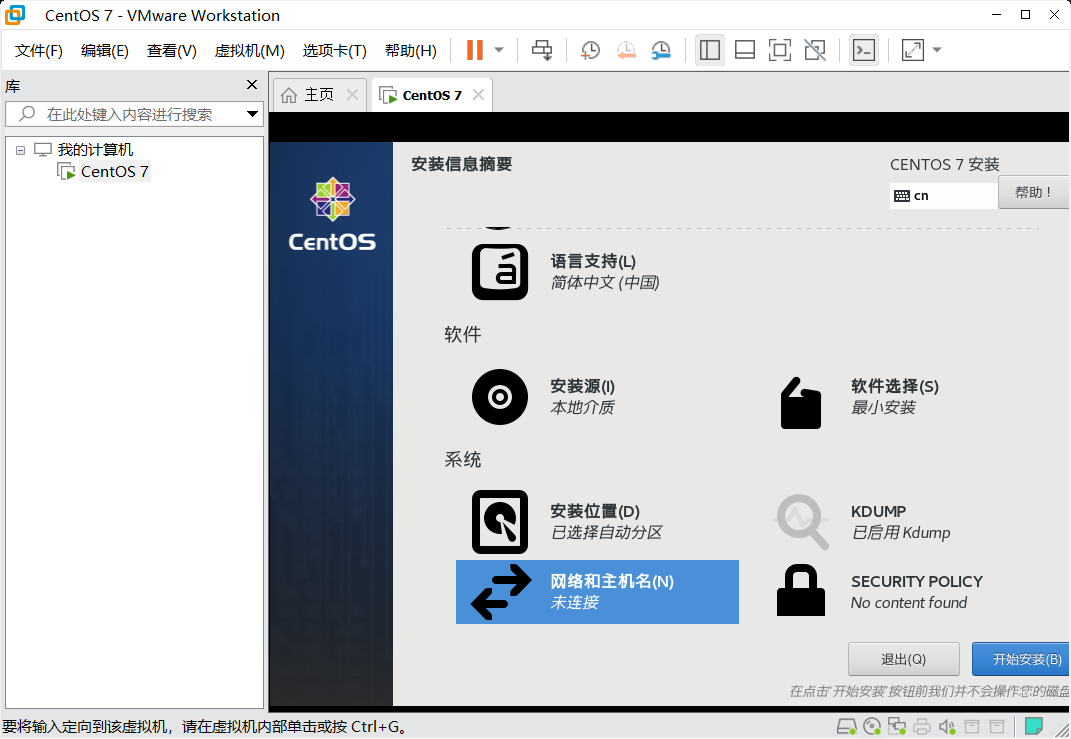
Task: Toggle the thumbnail bar view icon
Action: (x=745, y=50)
